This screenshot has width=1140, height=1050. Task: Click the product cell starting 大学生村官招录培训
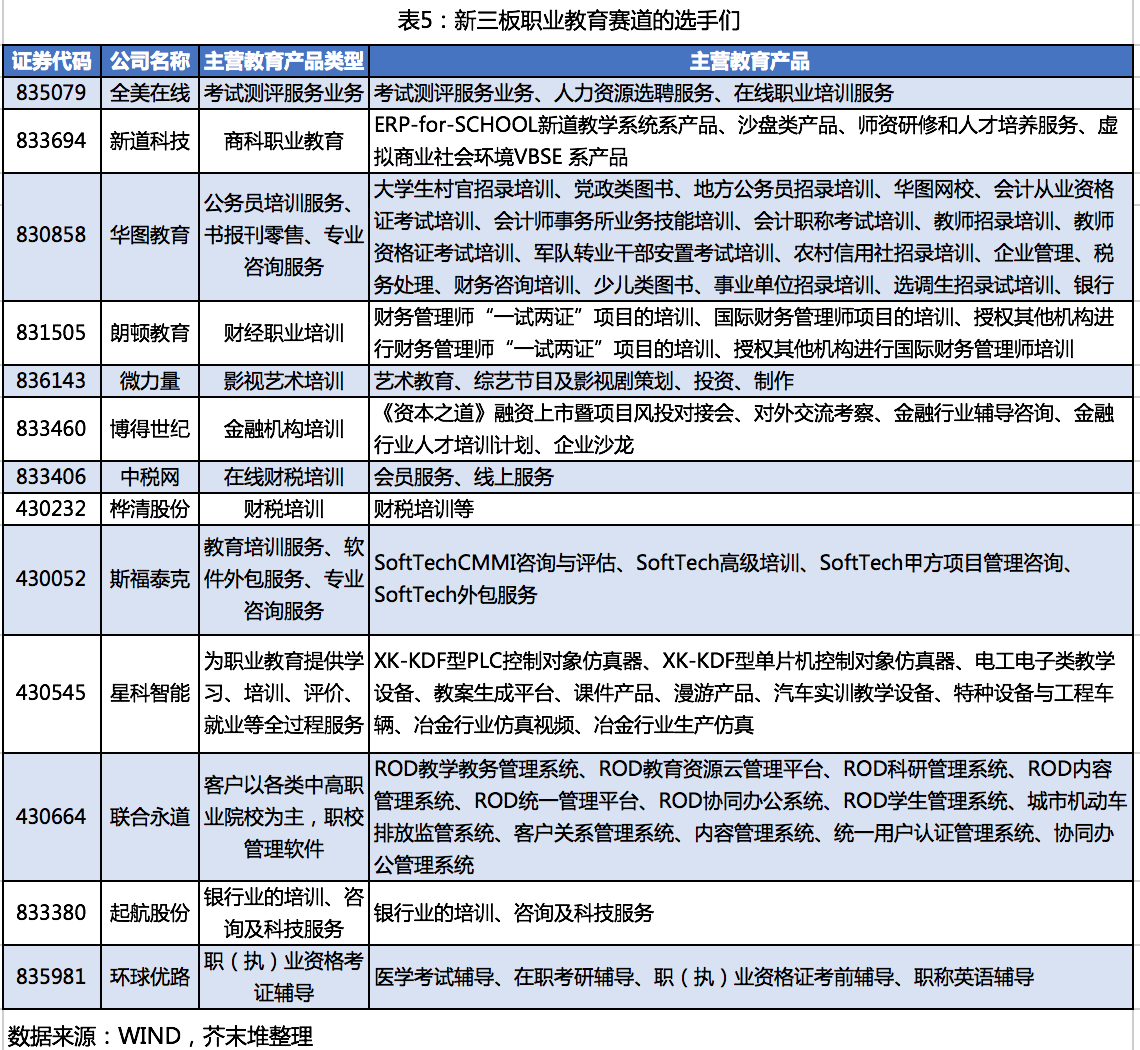(751, 236)
